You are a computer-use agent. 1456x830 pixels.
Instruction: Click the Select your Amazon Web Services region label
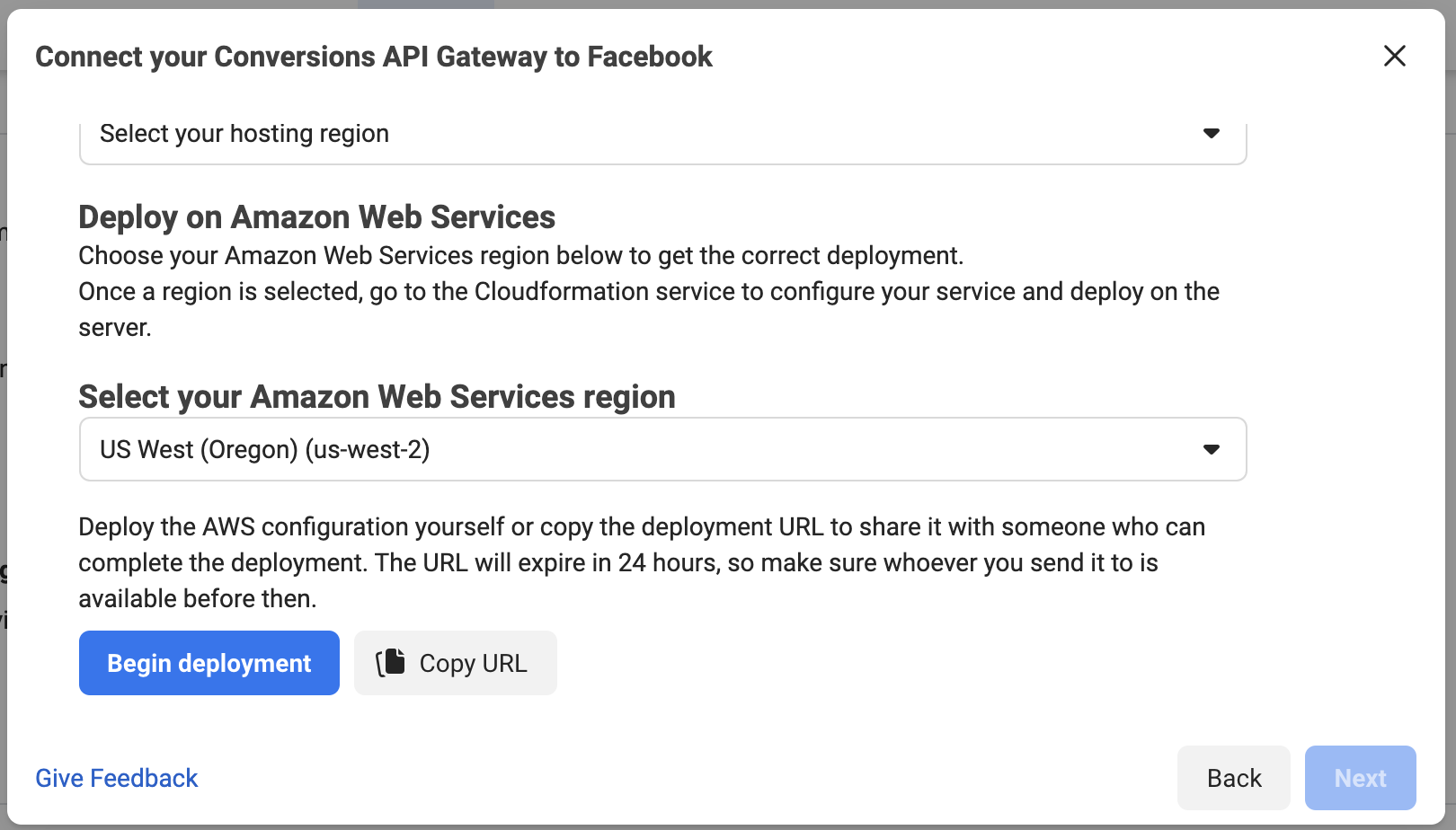pyautogui.click(x=377, y=397)
